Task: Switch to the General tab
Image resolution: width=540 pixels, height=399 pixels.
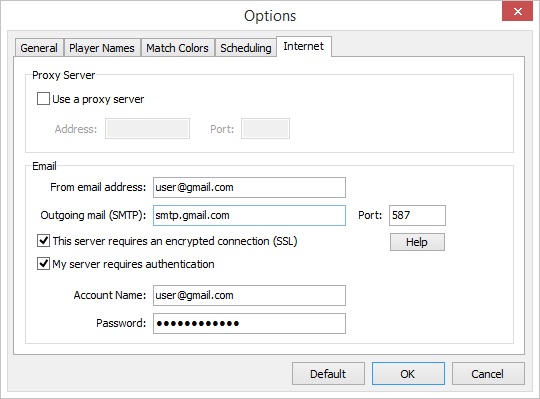Action: click(39, 48)
